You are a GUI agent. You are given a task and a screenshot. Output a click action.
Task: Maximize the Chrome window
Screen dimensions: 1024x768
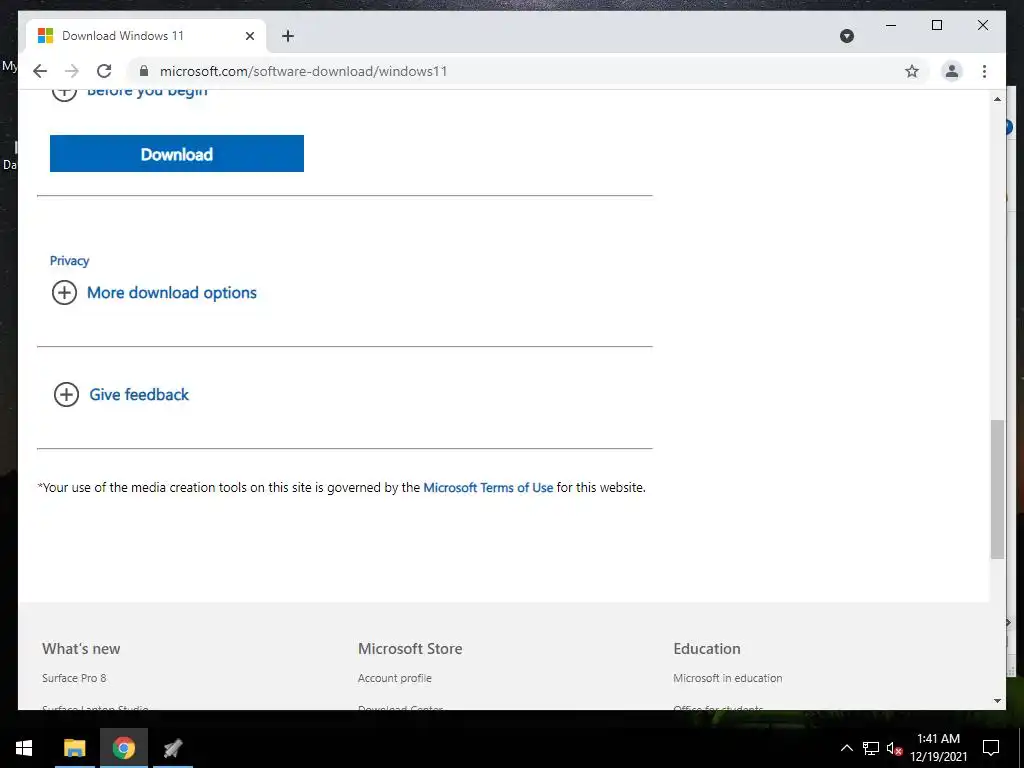point(936,25)
